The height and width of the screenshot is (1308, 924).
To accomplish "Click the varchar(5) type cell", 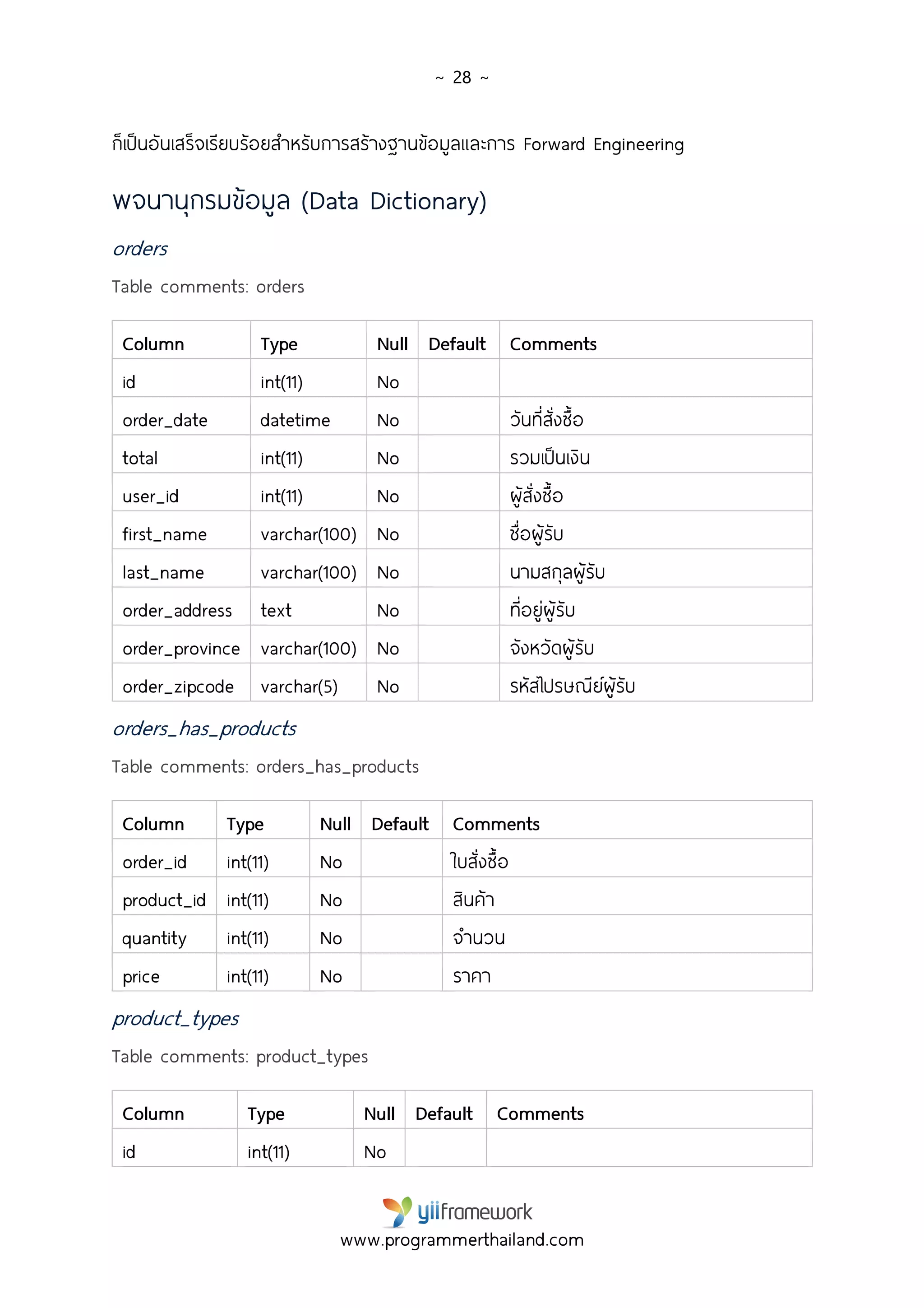I will coord(309,682).
